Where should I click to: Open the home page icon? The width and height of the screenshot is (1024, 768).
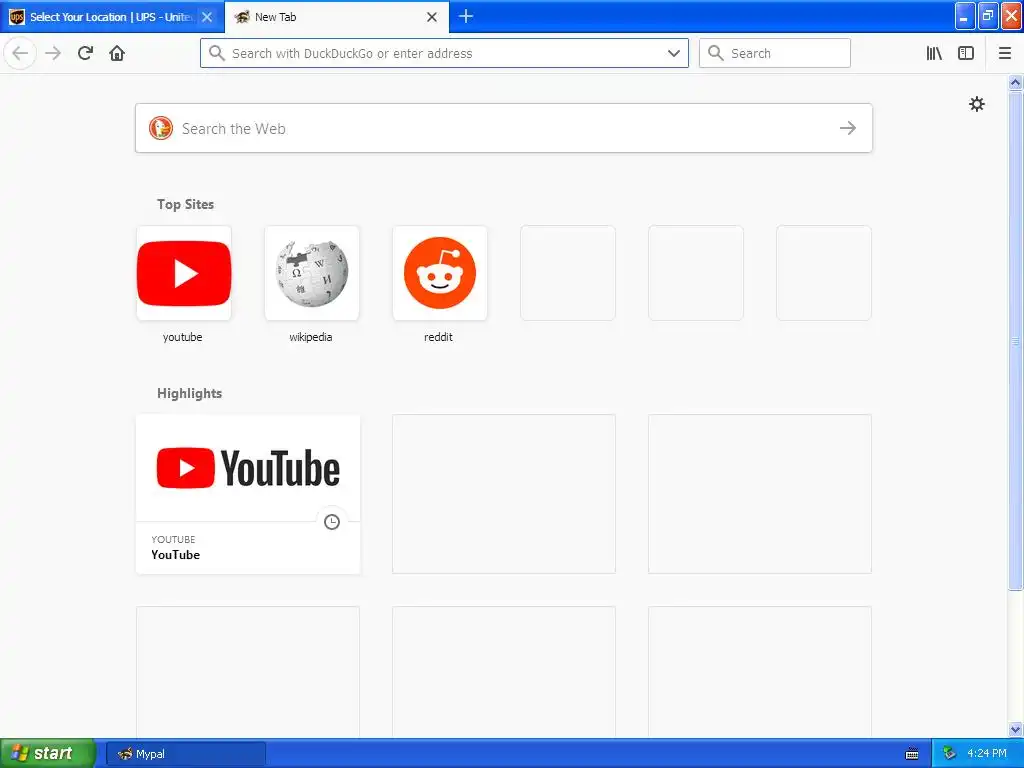click(x=117, y=53)
